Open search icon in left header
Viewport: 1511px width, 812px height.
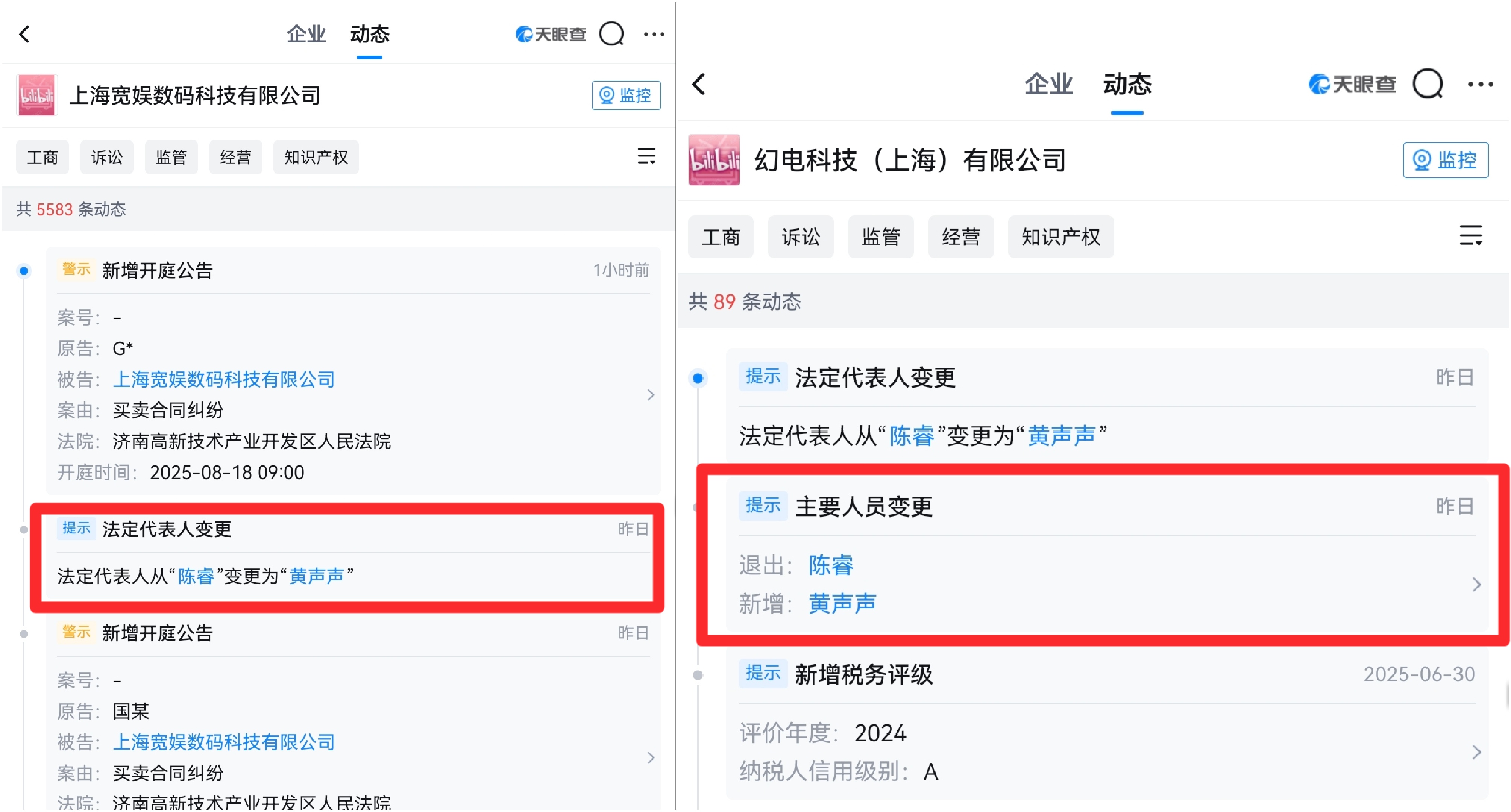(612, 34)
